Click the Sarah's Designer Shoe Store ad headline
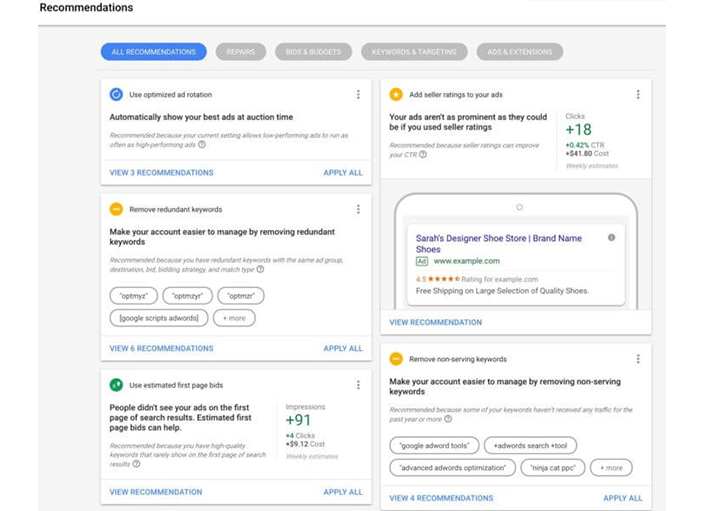This screenshot has width=704, height=511. pyautogui.click(x=499, y=244)
